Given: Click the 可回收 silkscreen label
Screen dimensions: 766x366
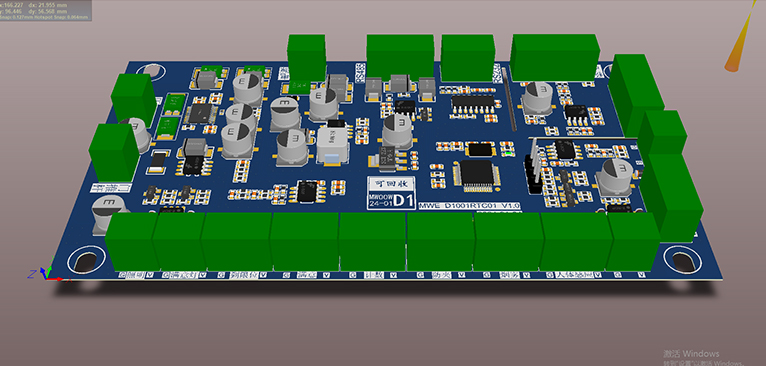Looking at the screenshot, I should coord(391,184).
